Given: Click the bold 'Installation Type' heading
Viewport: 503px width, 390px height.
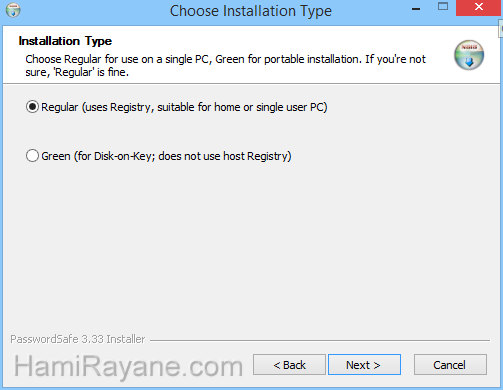Looking at the screenshot, I should (65, 41).
